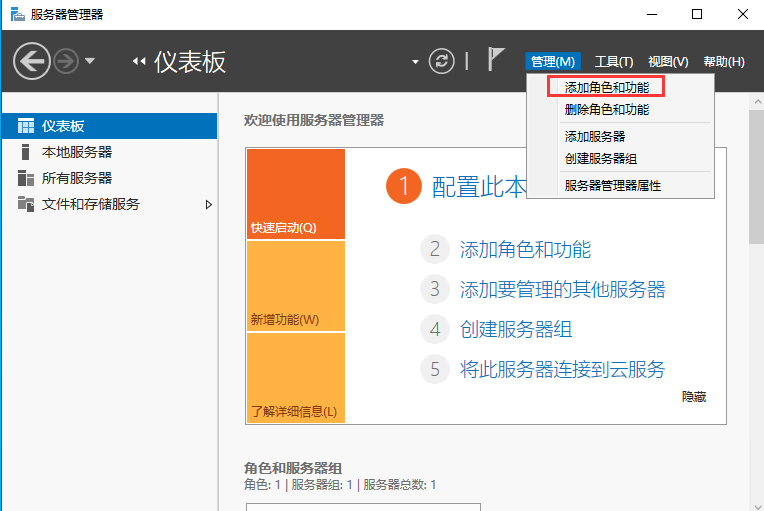Click the back navigation arrow button
The width and height of the screenshot is (764, 511).
(32, 61)
